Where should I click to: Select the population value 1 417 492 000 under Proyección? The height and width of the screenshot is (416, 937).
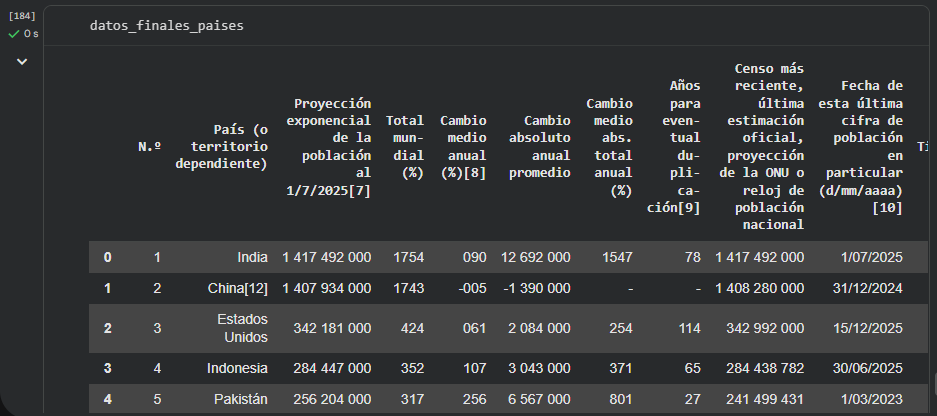[x=326, y=257]
